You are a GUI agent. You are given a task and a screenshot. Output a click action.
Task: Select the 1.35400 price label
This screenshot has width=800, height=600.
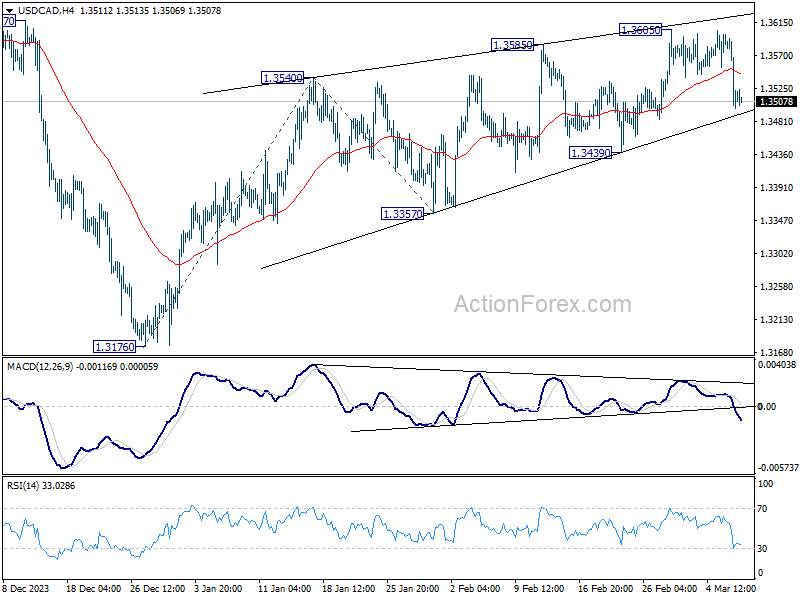click(x=282, y=78)
